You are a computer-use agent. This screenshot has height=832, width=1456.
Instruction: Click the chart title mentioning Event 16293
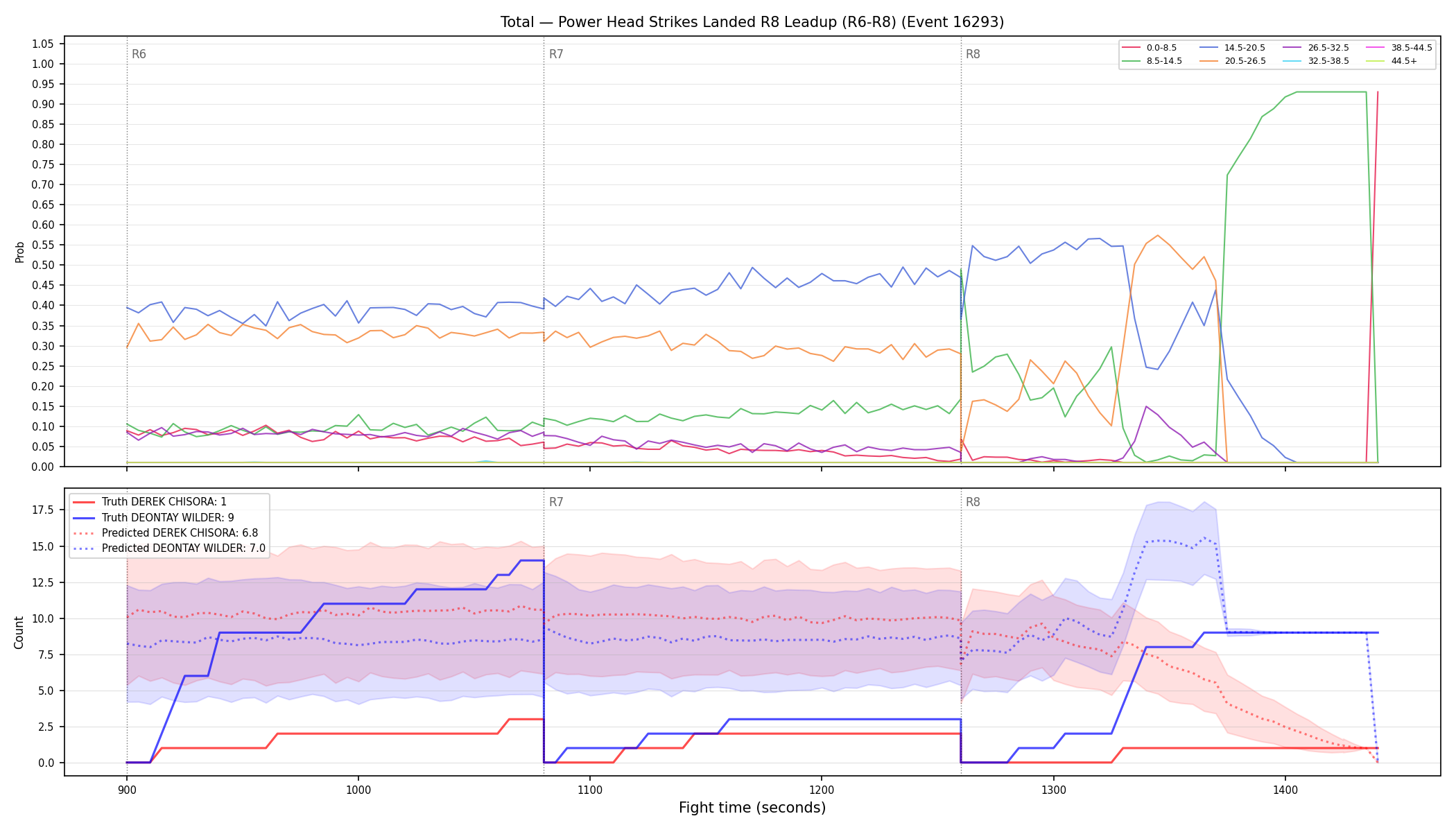tap(752, 22)
